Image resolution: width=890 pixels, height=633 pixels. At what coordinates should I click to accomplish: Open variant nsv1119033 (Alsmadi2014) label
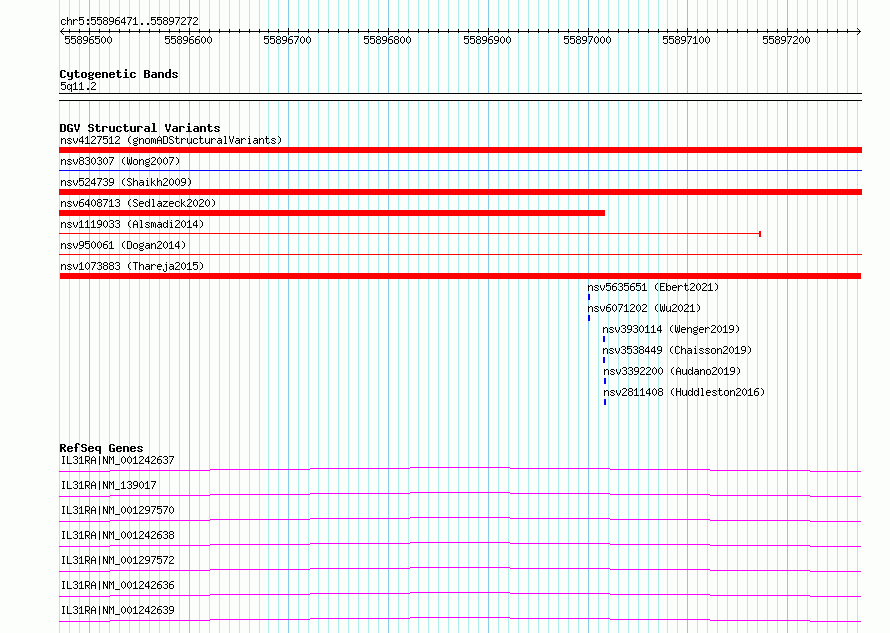[x=132, y=224]
